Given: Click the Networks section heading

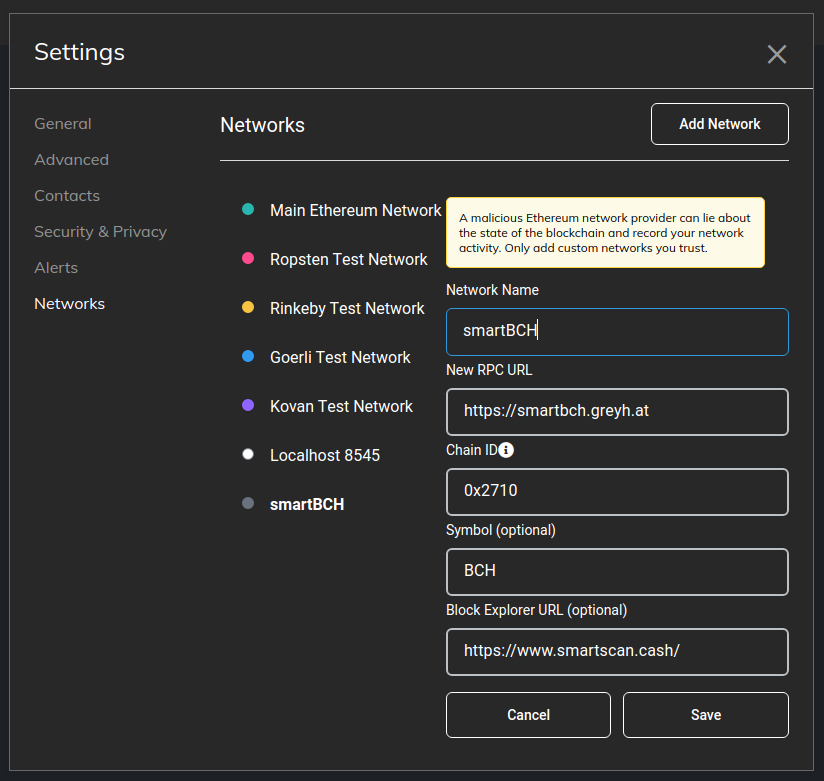Looking at the screenshot, I should [x=262, y=125].
